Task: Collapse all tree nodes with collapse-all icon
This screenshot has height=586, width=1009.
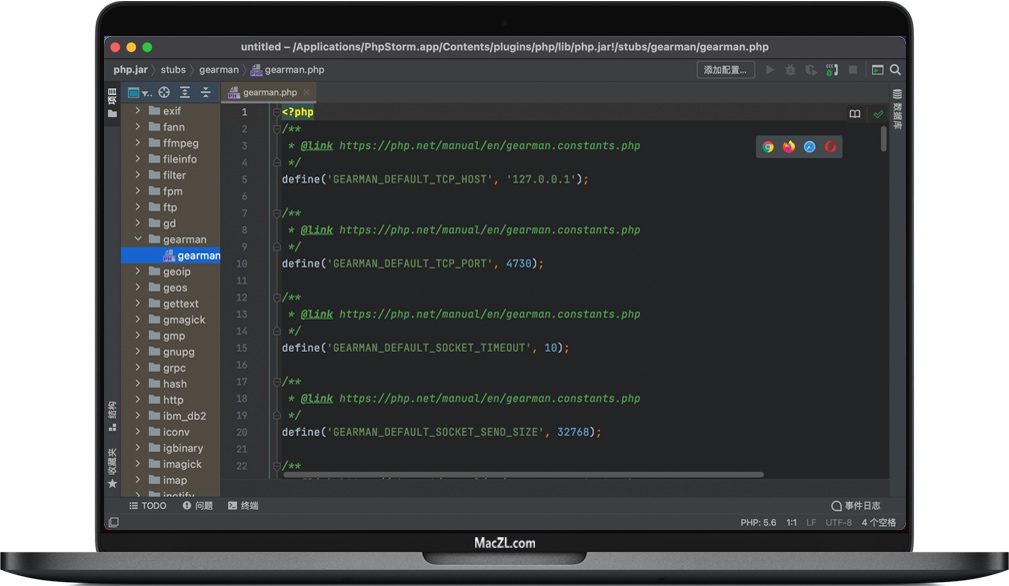Action: pyautogui.click(x=204, y=92)
